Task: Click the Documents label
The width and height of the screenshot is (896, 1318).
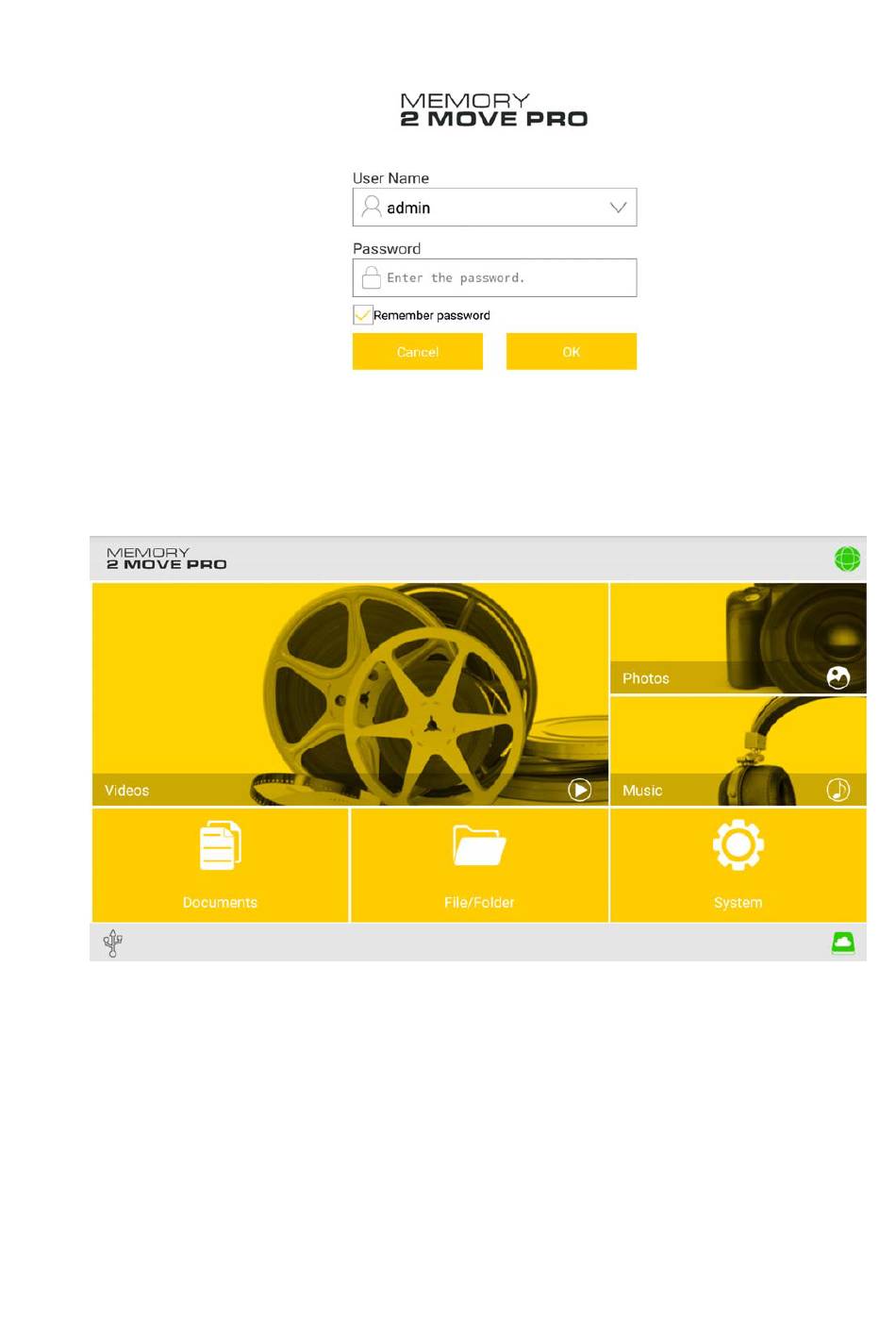Action: [220, 902]
